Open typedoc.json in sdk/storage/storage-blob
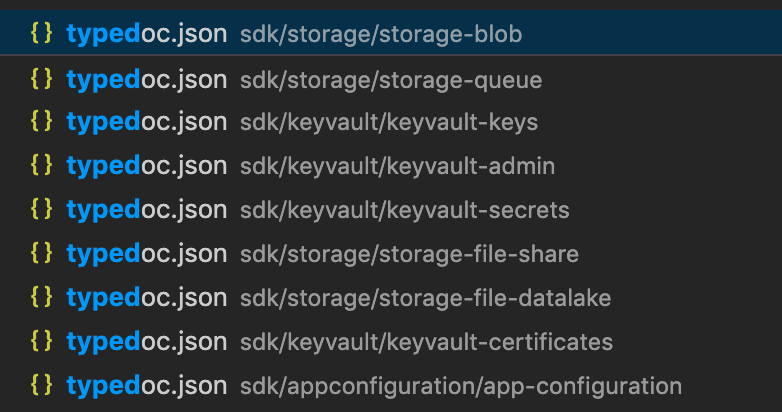 coord(391,32)
